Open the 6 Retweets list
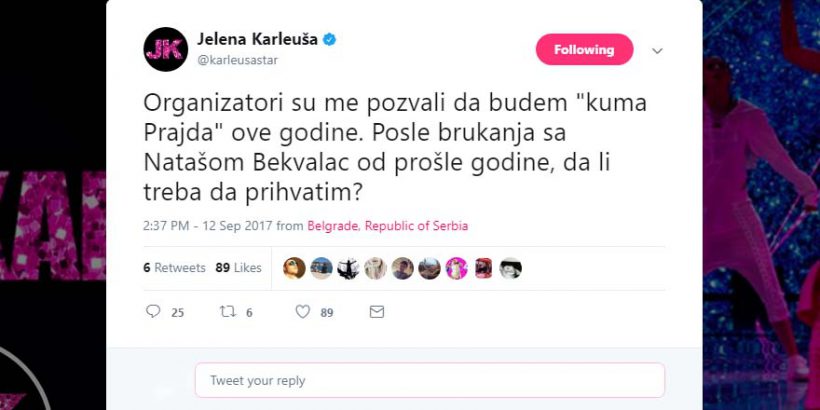Screen dimensions: 820x410 (x=174, y=268)
